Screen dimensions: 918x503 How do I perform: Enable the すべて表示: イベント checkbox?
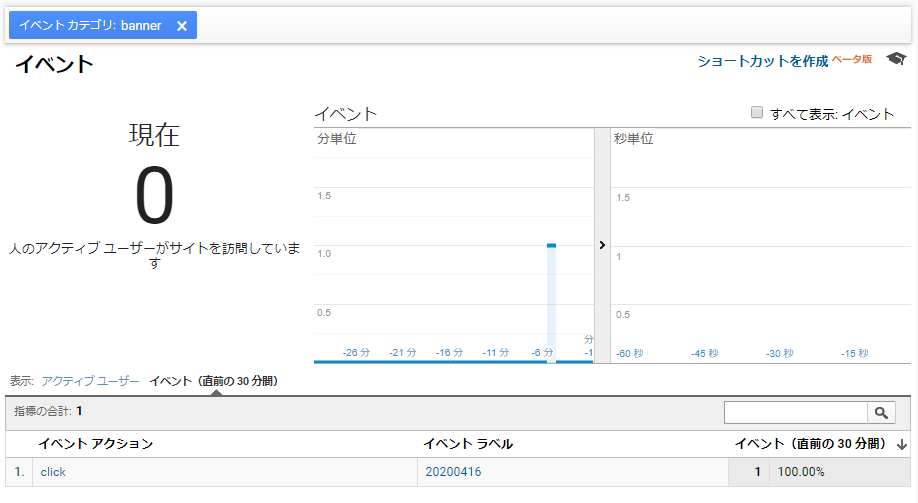[x=756, y=112]
